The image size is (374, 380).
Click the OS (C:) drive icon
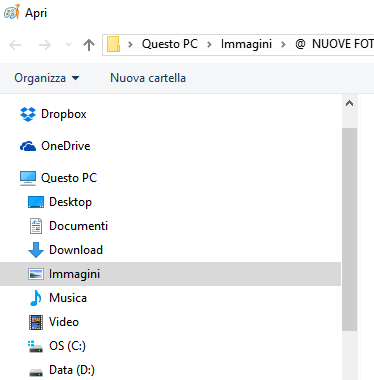click(x=35, y=347)
